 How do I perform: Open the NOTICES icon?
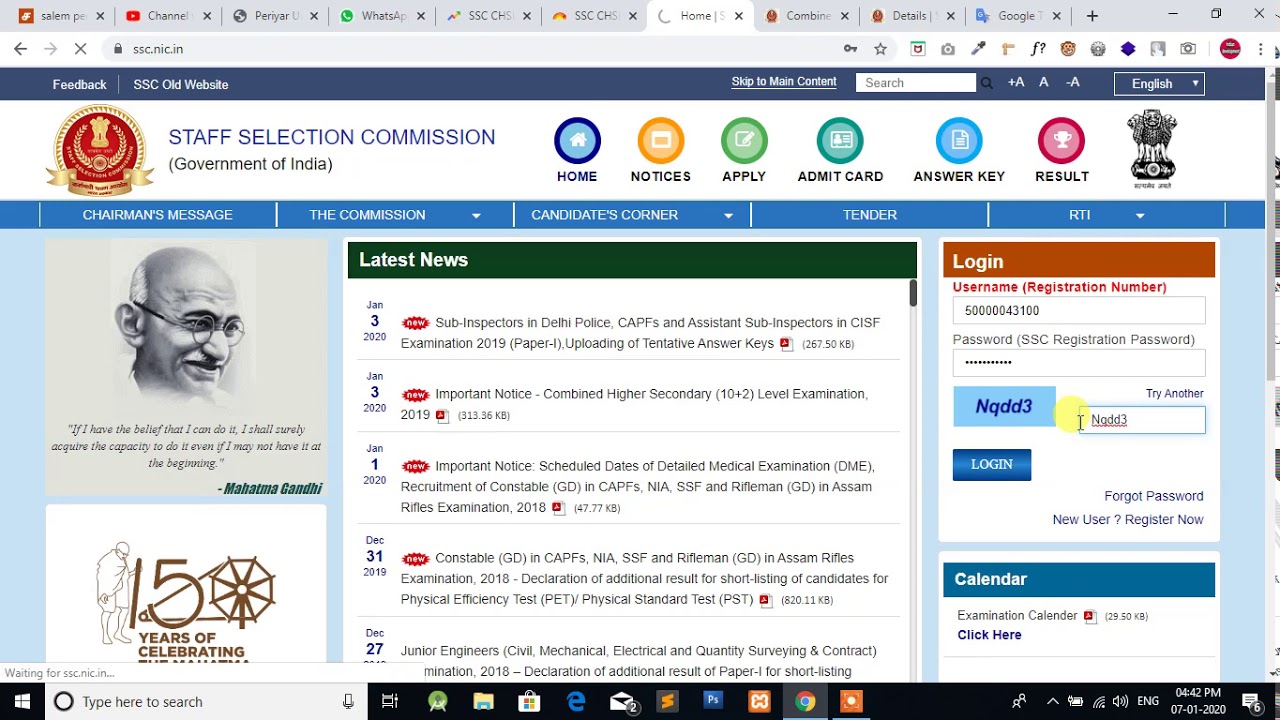[x=660, y=141]
